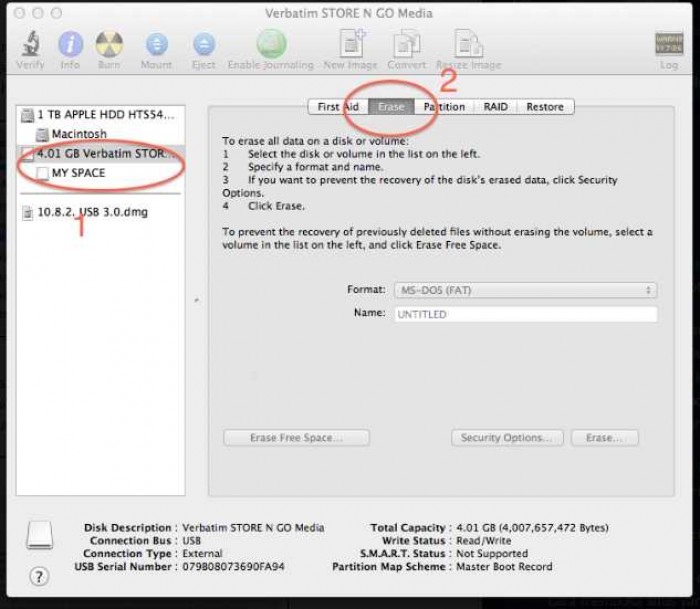Switch to the RAID tab
This screenshot has height=609, width=700.
point(496,107)
